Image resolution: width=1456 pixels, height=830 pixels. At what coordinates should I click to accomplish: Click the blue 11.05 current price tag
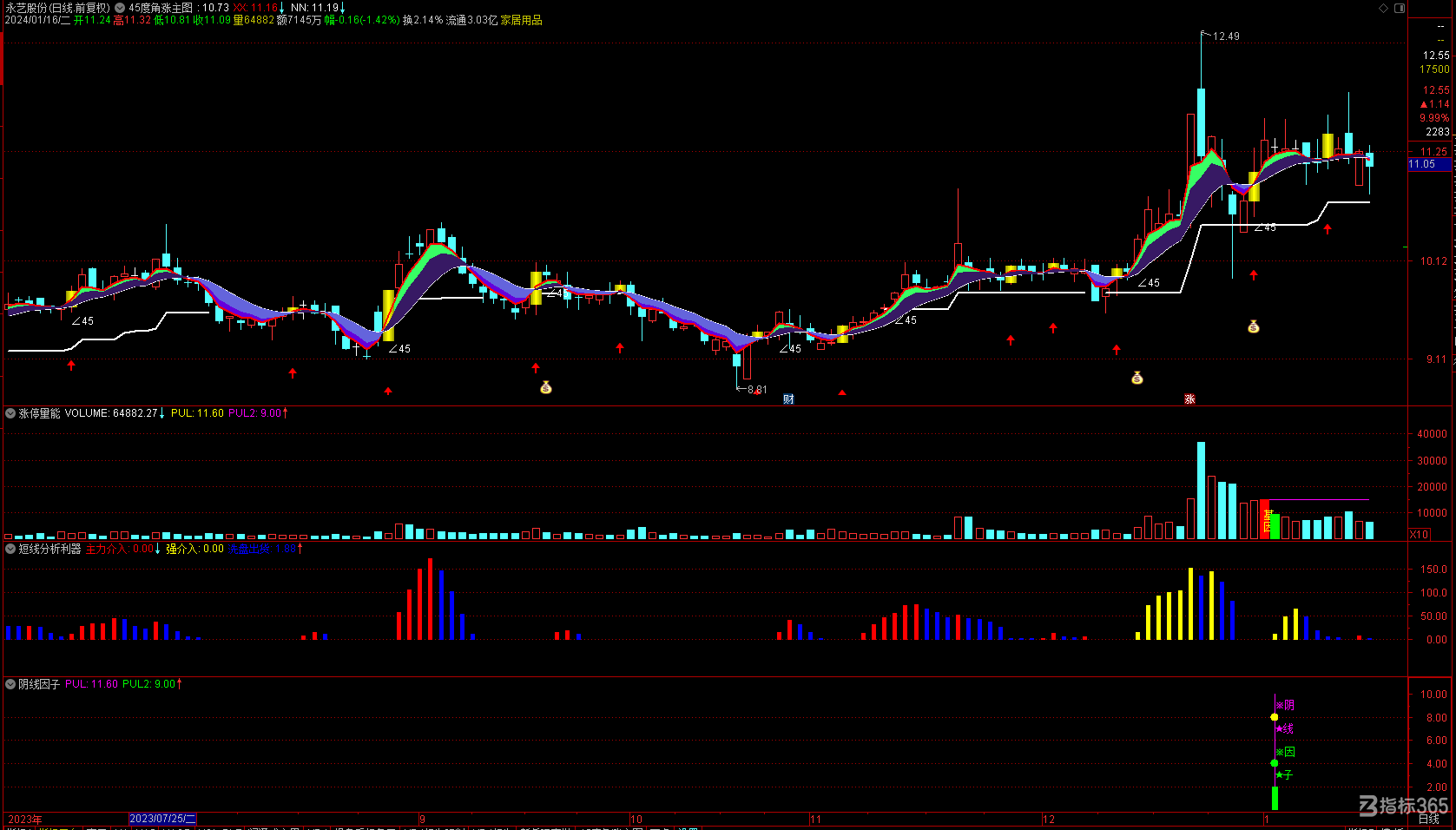pyautogui.click(x=1429, y=164)
